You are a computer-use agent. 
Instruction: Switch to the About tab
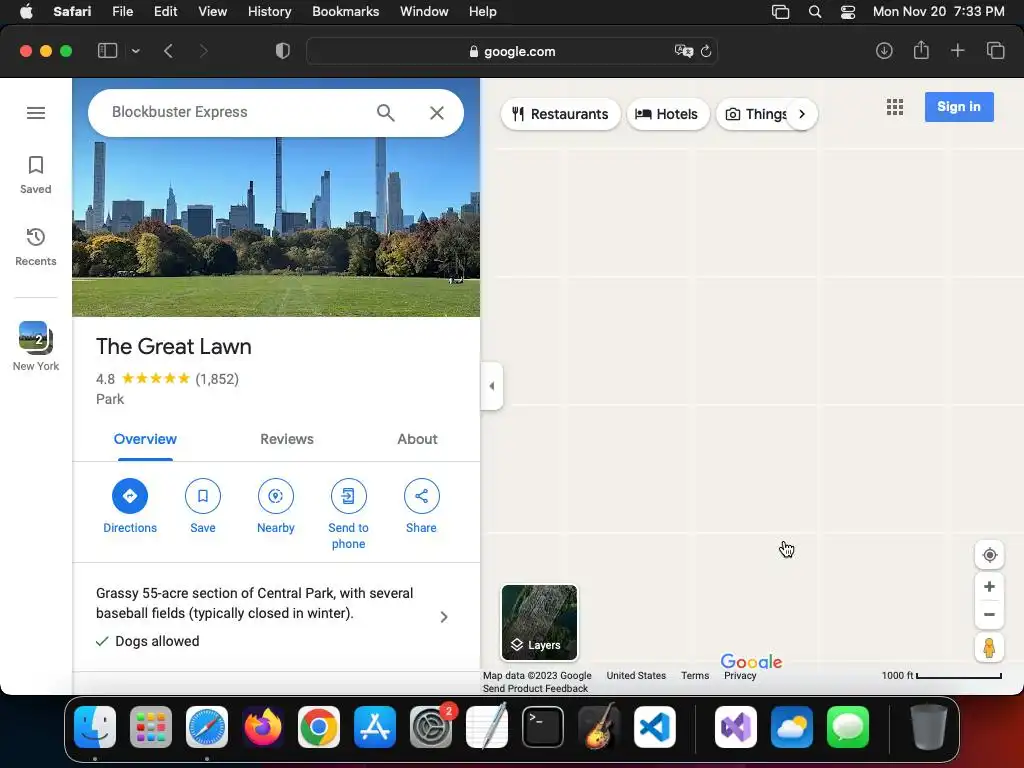pyautogui.click(x=417, y=440)
